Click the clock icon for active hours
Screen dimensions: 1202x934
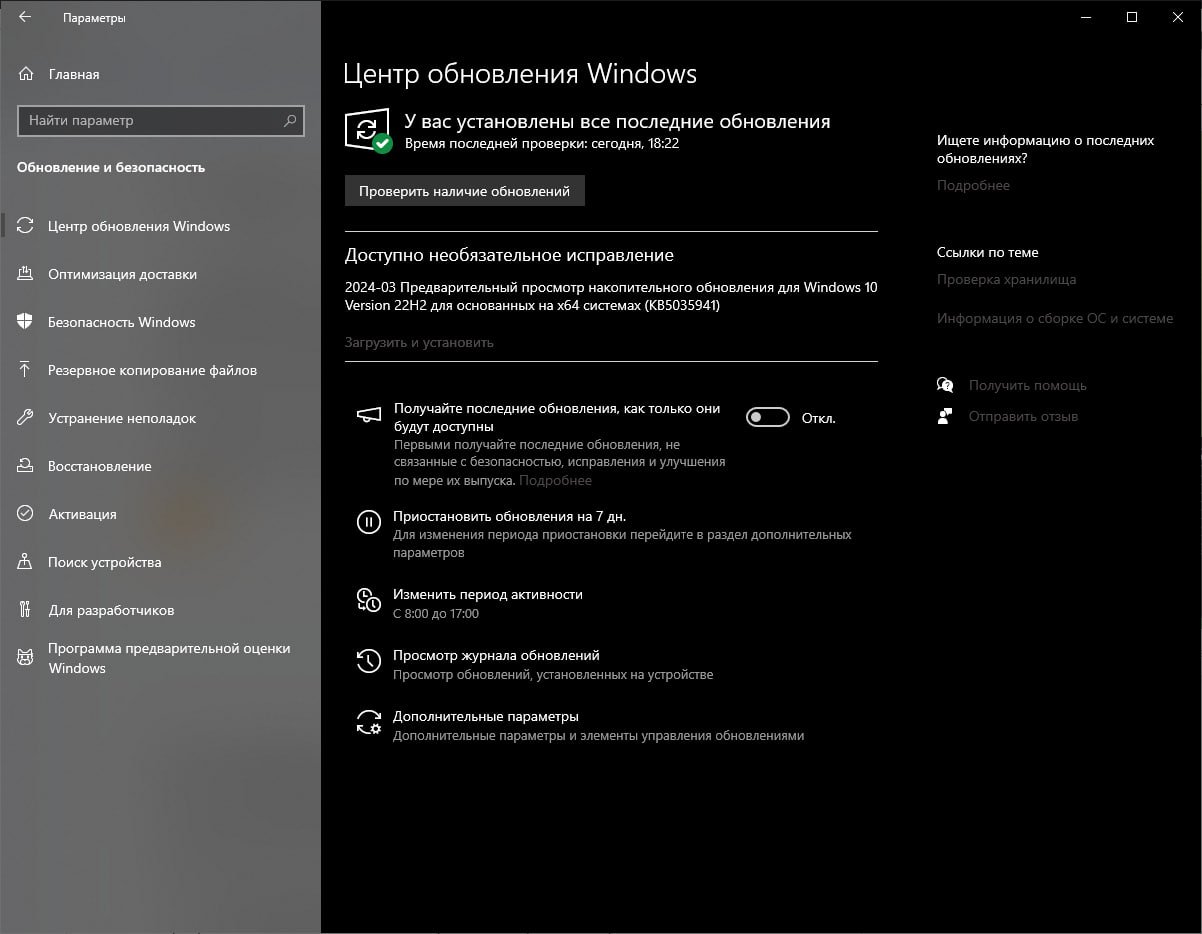369,599
